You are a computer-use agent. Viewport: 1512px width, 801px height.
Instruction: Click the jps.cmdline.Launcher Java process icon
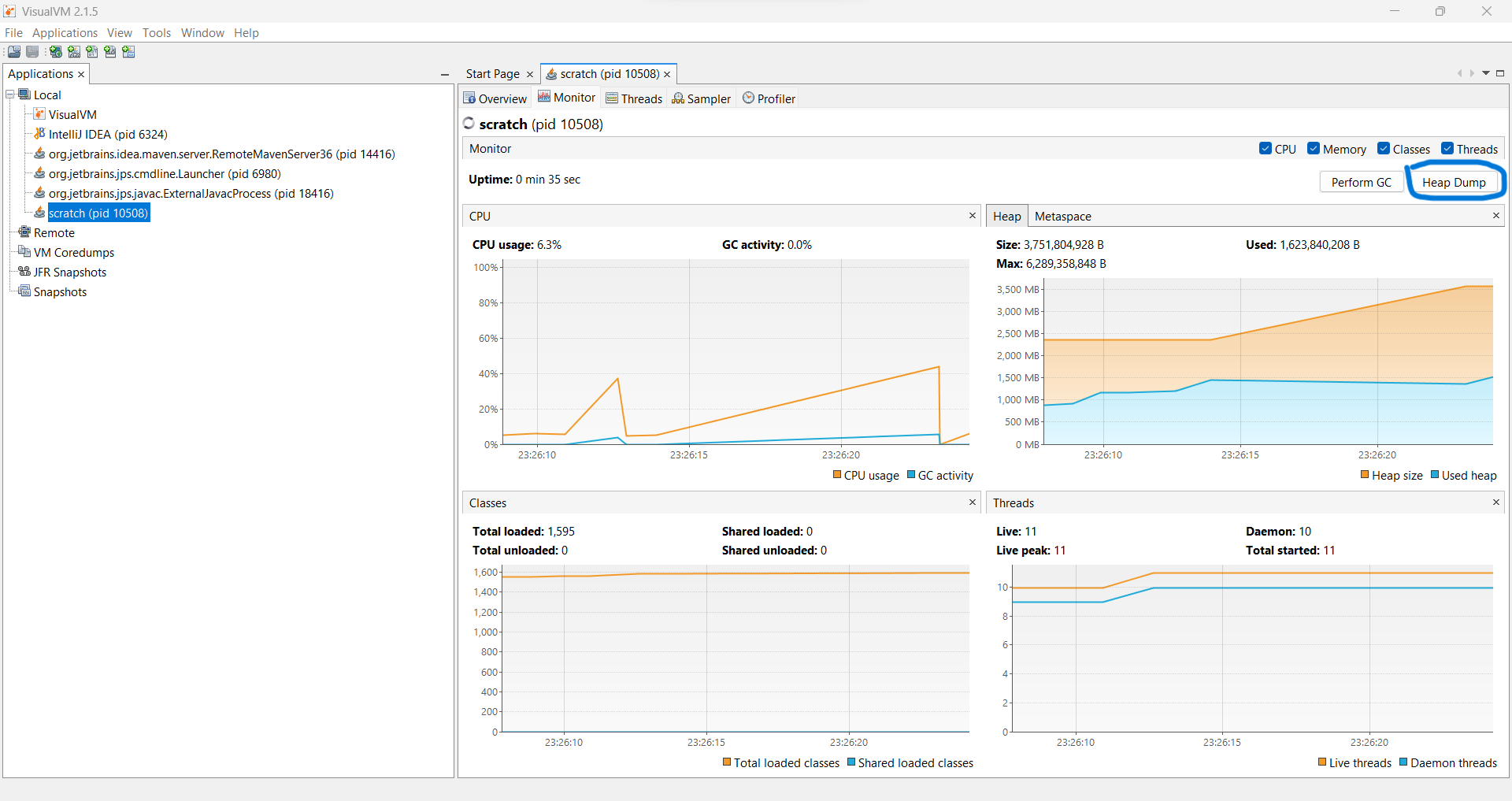(x=39, y=173)
